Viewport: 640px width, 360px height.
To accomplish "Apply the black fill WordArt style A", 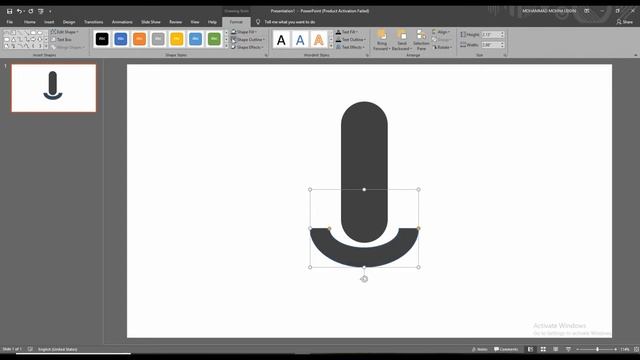I will pos(281,40).
